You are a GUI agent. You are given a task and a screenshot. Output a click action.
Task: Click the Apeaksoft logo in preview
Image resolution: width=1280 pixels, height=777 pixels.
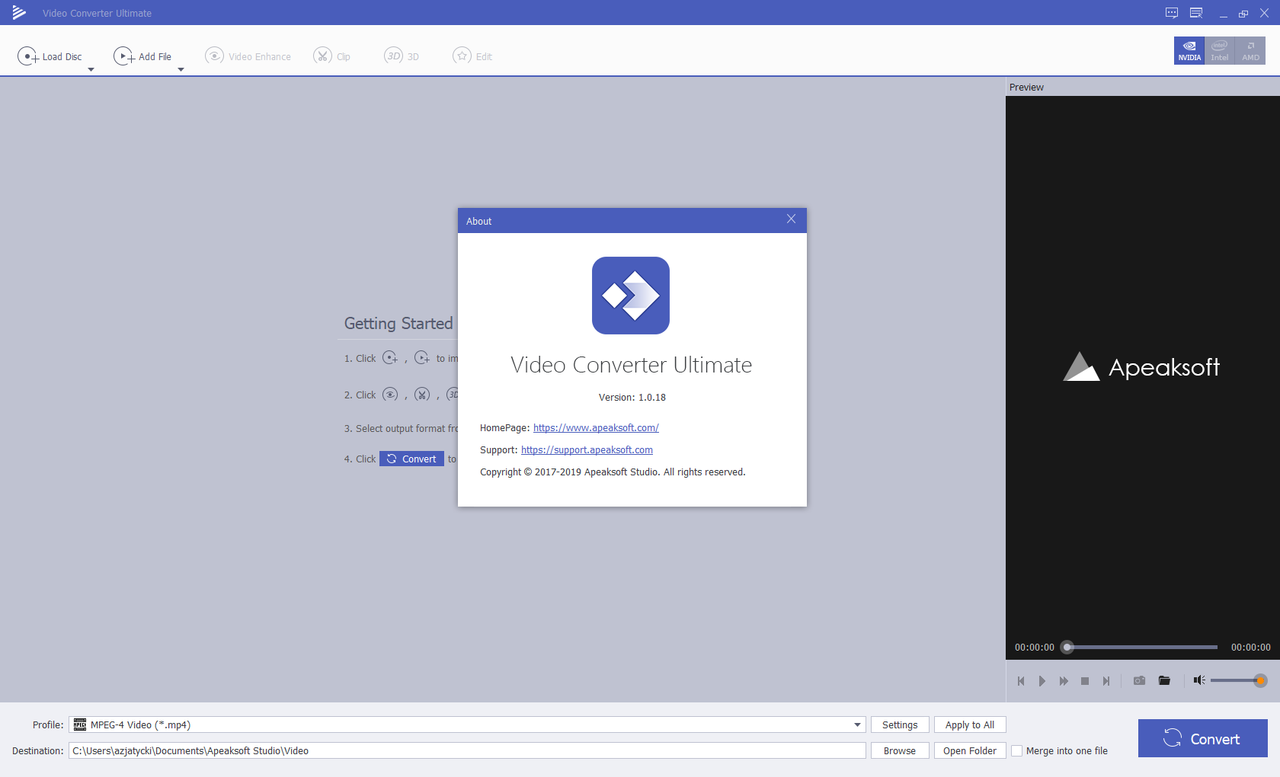click(x=1141, y=367)
